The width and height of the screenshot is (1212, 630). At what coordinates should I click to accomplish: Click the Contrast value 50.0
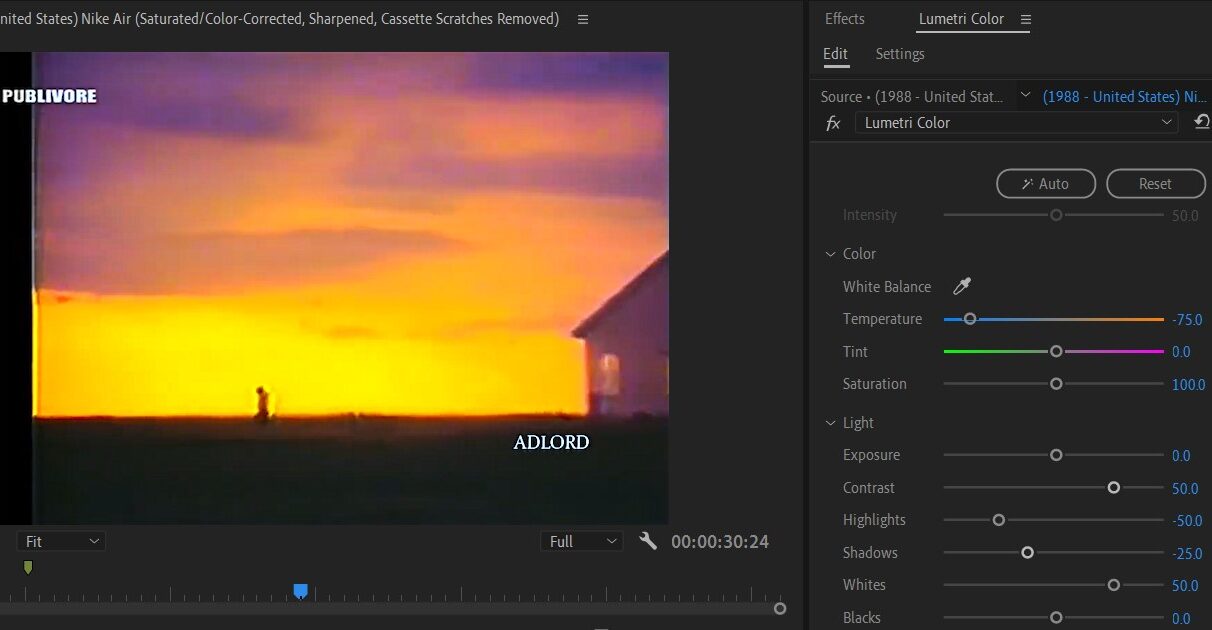pyautogui.click(x=1185, y=488)
